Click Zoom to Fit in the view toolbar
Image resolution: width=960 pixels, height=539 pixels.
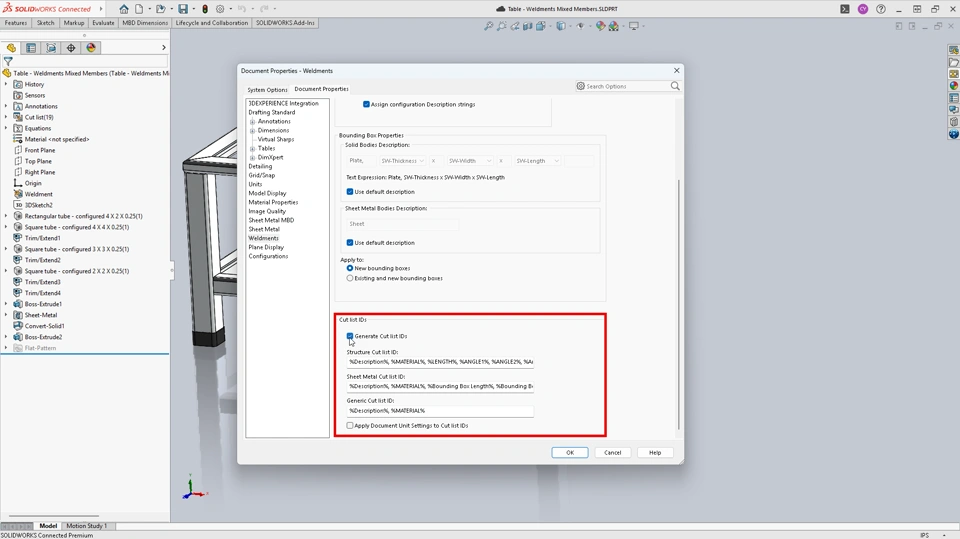pos(489,26)
